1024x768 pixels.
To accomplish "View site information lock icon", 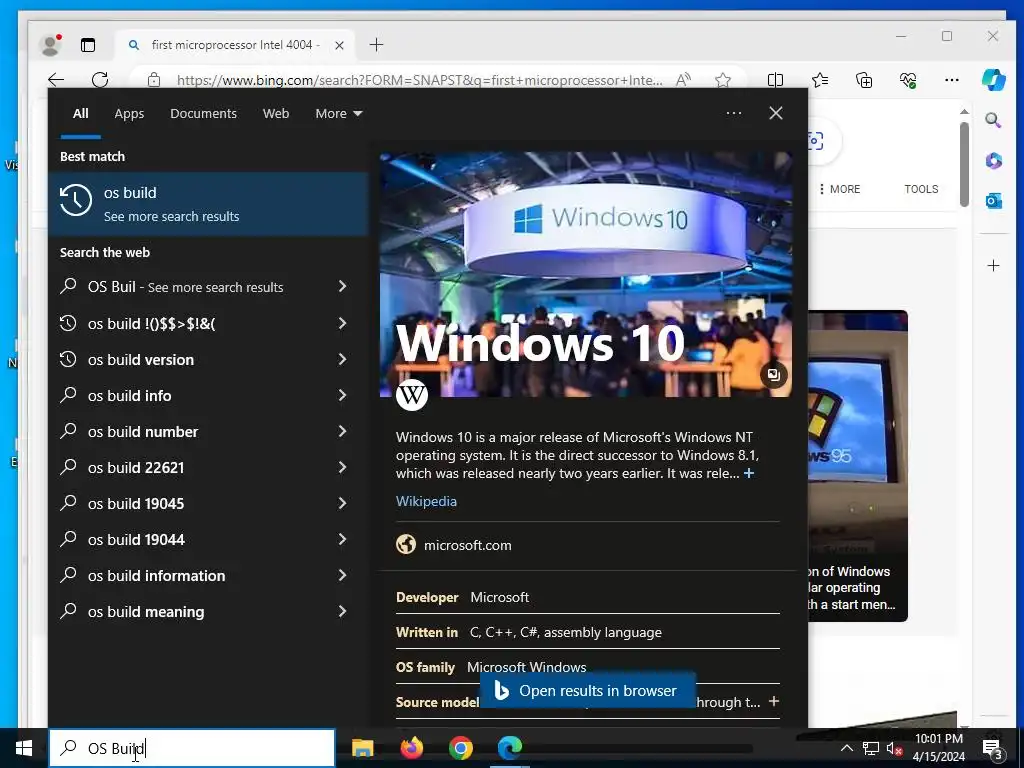I will 154,80.
